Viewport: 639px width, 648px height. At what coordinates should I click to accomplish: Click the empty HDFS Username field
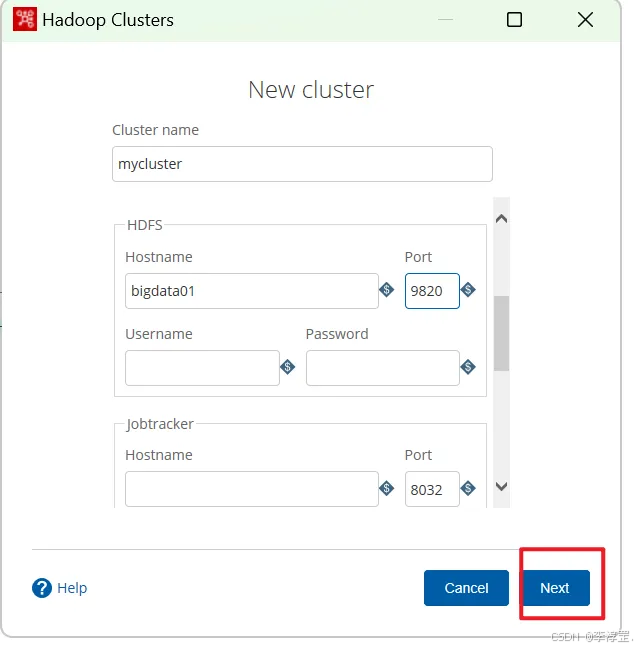[x=202, y=368]
